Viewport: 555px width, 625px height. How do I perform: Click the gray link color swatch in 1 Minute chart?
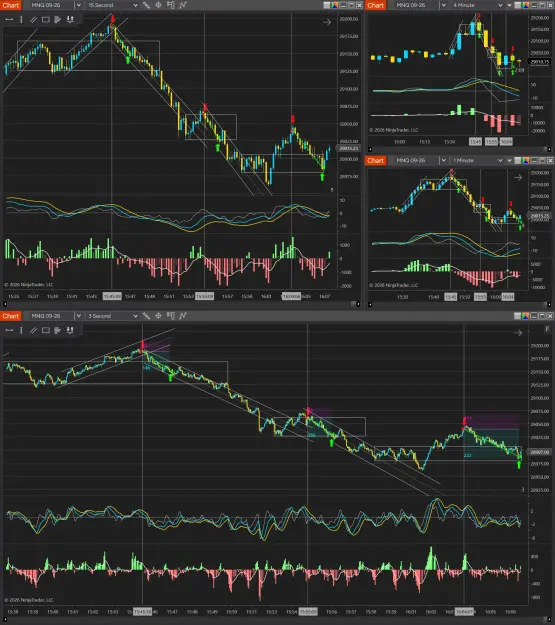click(x=518, y=160)
